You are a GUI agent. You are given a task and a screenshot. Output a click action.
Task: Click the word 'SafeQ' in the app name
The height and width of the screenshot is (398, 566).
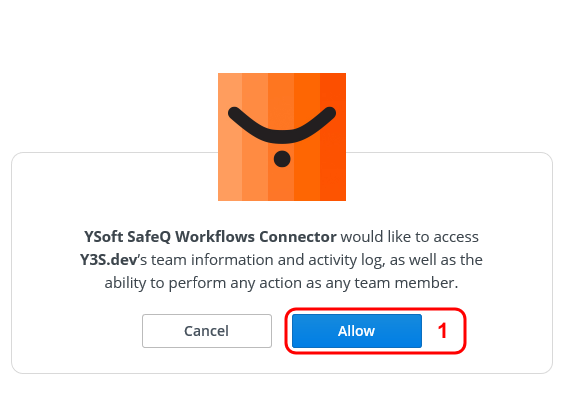[x=149, y=237]
